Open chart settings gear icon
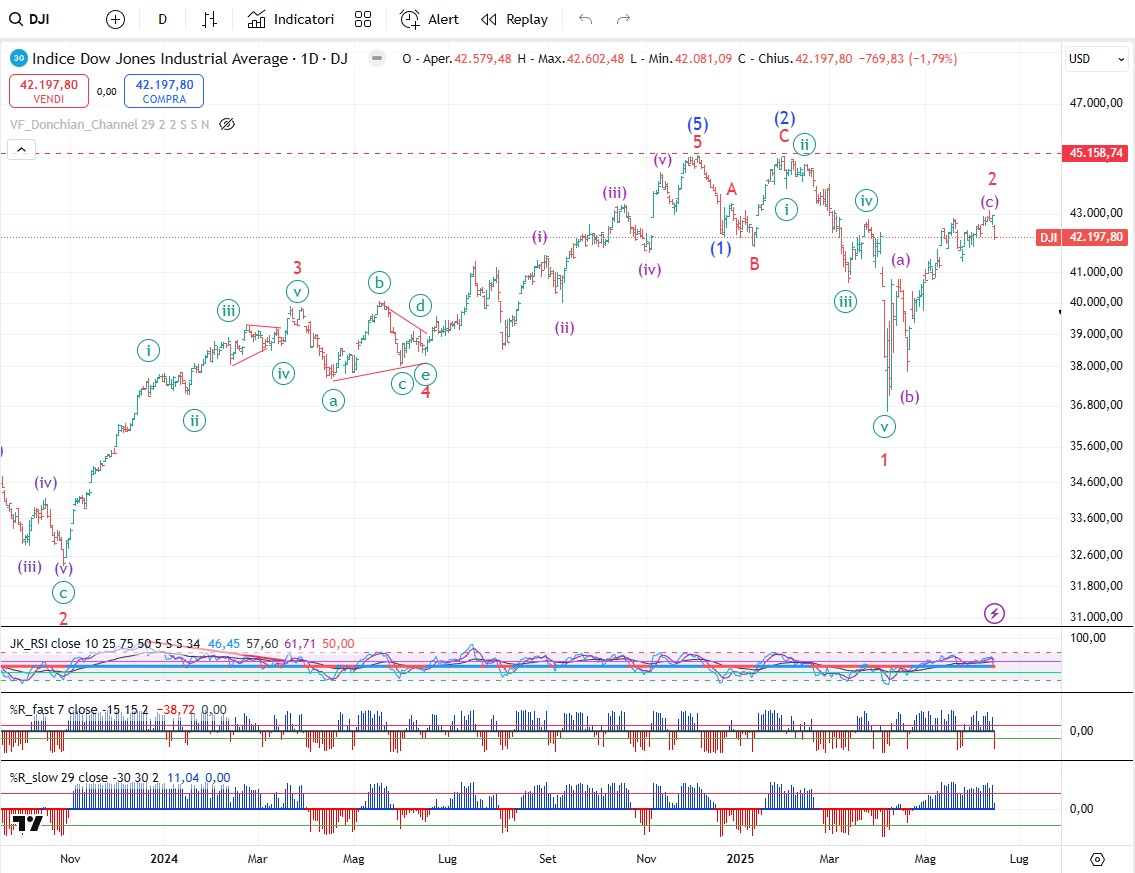The height and width of the screenshot is (873, 1135). click(x=1097, y=859)
